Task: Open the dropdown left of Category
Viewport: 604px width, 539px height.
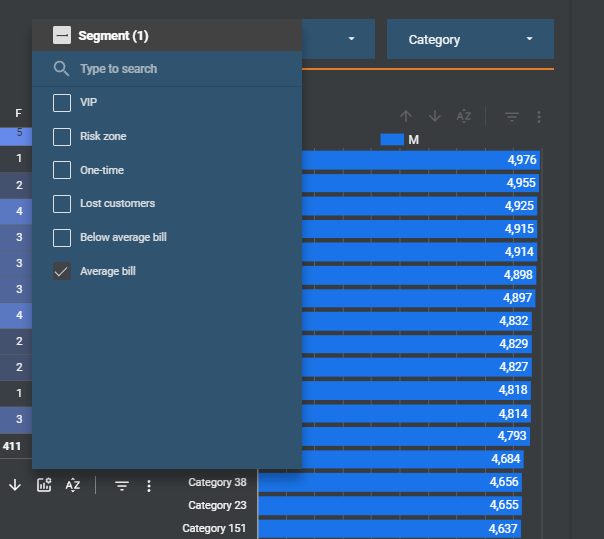Action: [x=338, y=39]
